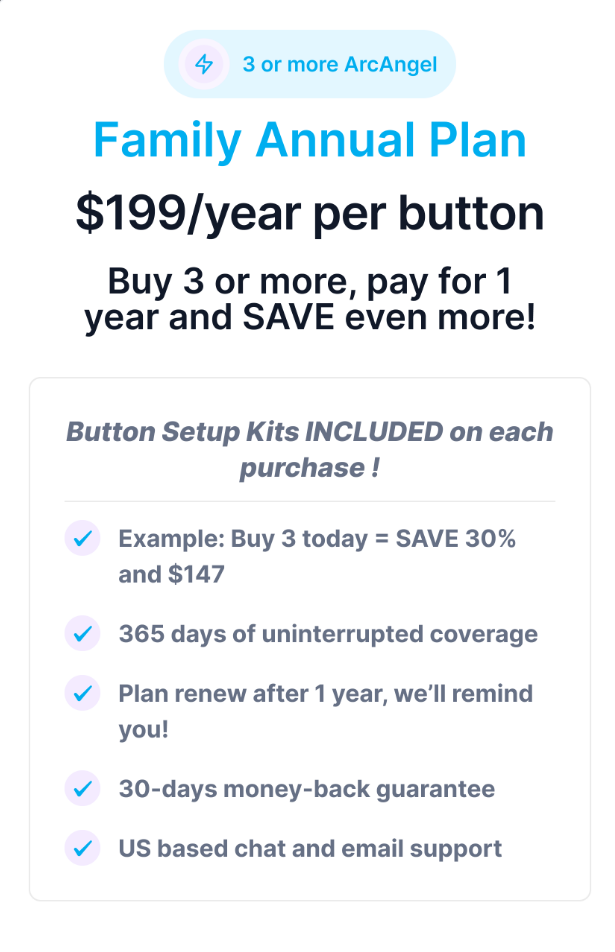
Task: Click the checkmark beside the plan renewal reminder
Action: pyautogui.click(x=82, y=693)
